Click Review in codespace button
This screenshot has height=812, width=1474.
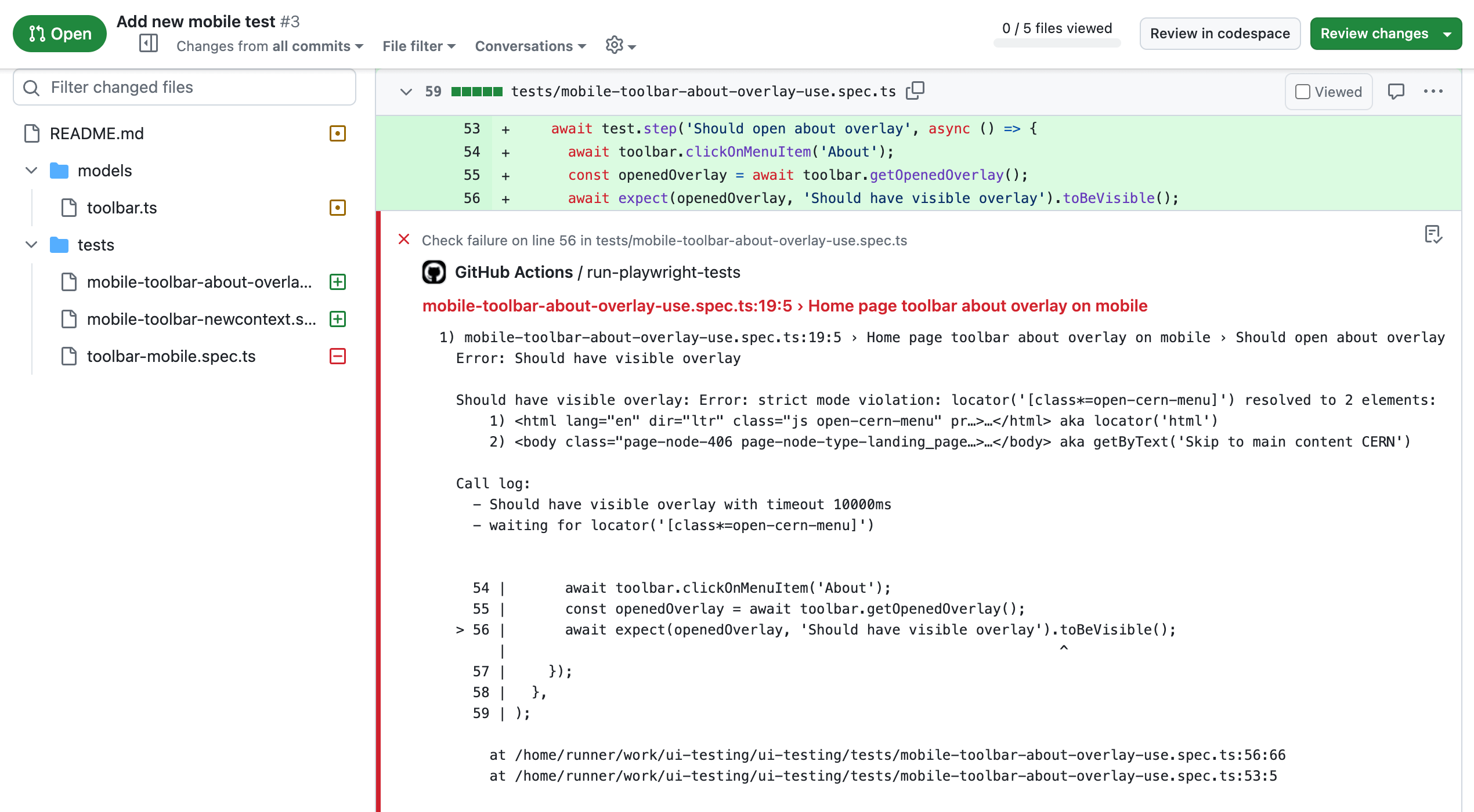point(1220,33)
